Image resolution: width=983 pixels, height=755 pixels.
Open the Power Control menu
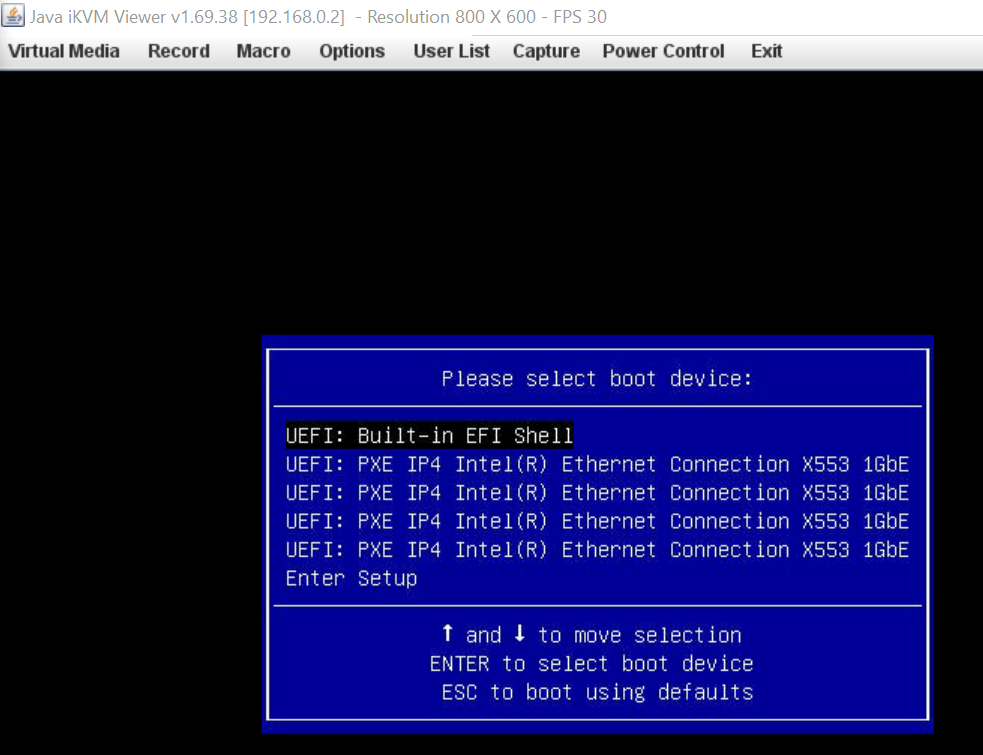(x=663, y=51)
